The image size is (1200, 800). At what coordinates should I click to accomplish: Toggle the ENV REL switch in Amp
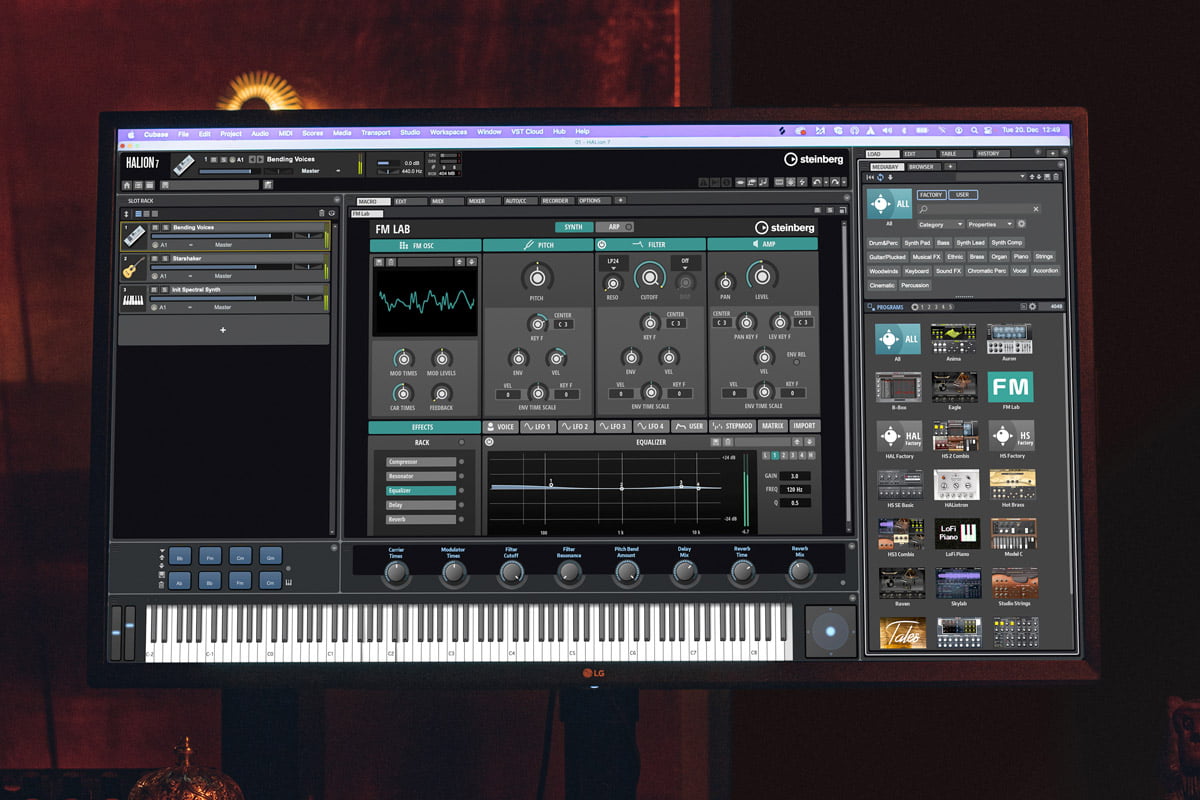797,361
